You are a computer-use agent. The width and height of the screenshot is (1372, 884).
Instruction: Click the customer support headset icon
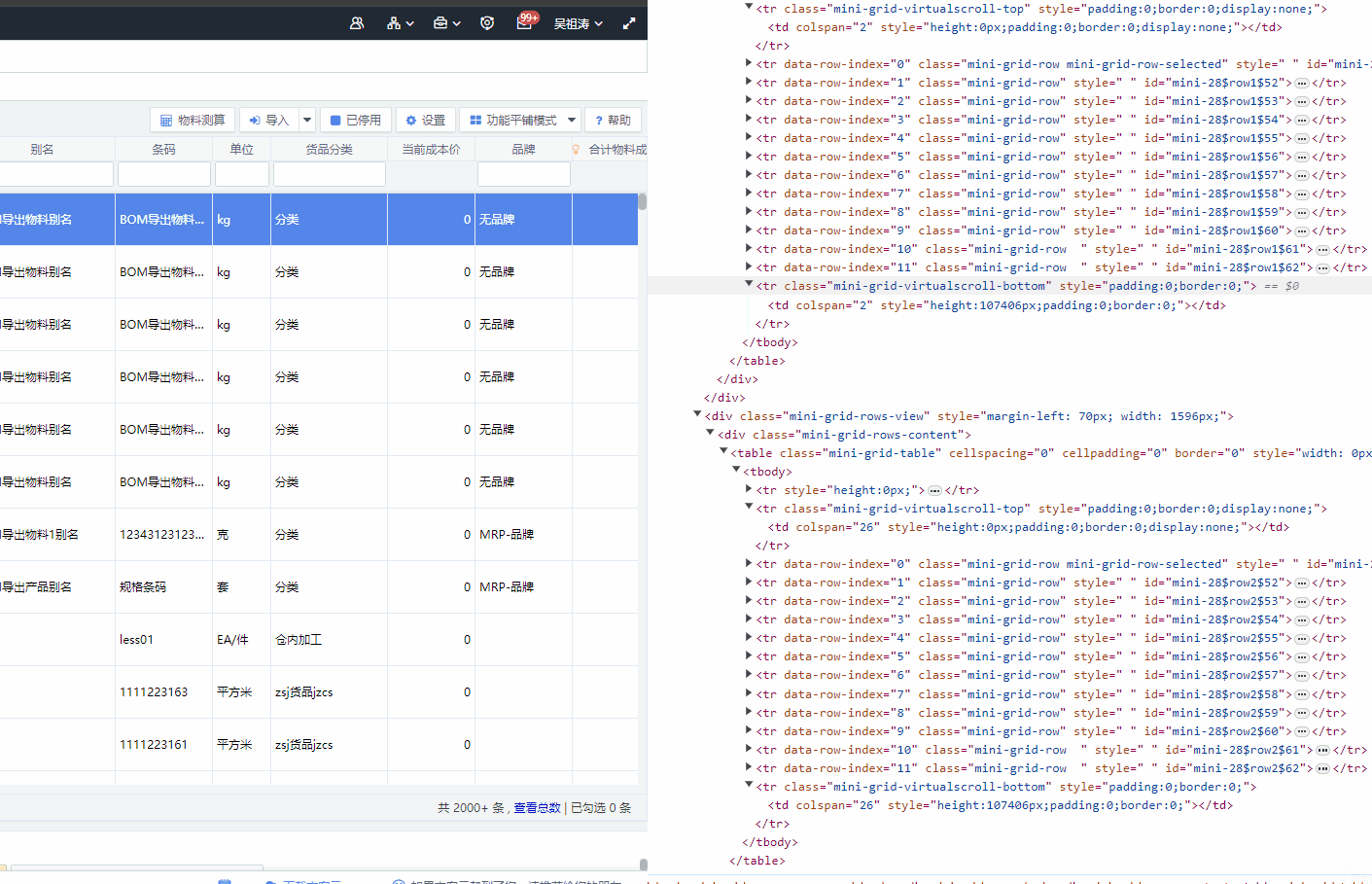pos(487,23)
